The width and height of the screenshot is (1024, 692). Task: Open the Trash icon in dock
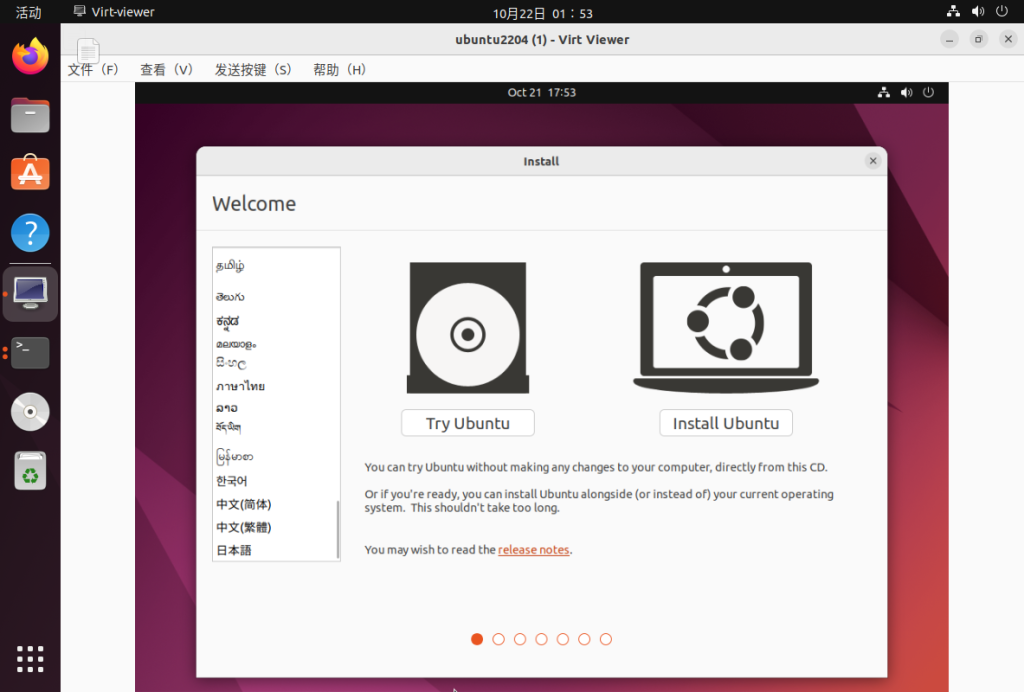tap(30, 470)
